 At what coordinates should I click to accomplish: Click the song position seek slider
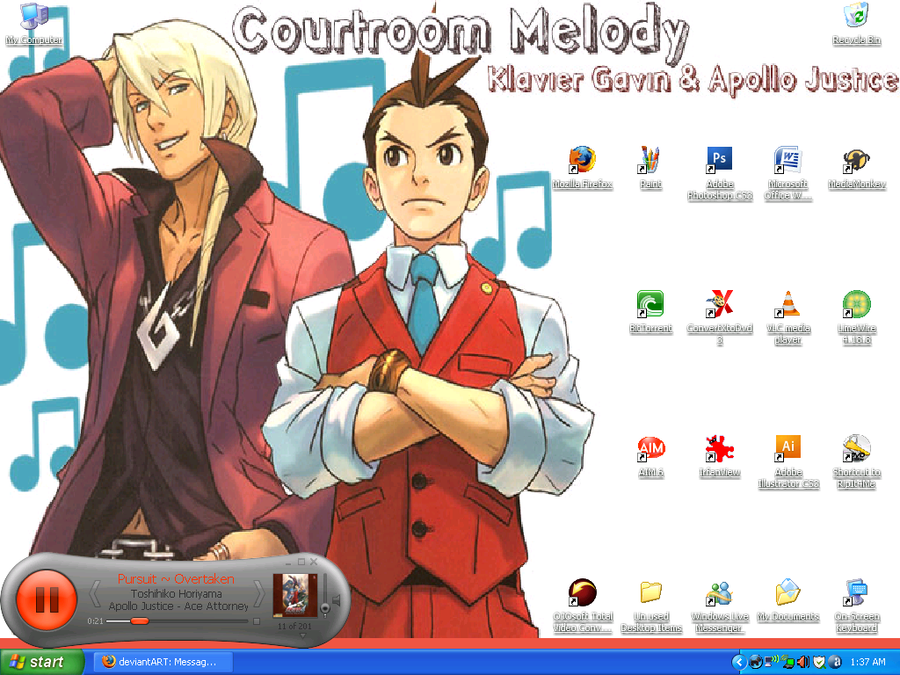[x=177, y=621]
